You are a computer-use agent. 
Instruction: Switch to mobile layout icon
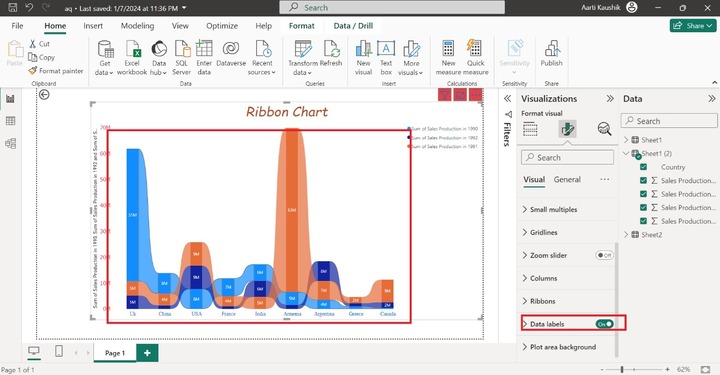click(x=59, y=351)
